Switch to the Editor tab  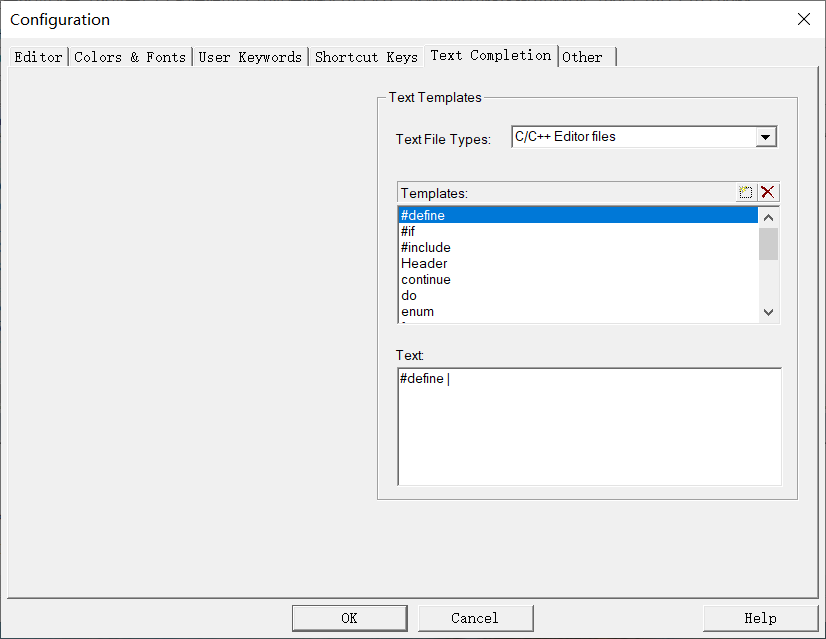38,57
